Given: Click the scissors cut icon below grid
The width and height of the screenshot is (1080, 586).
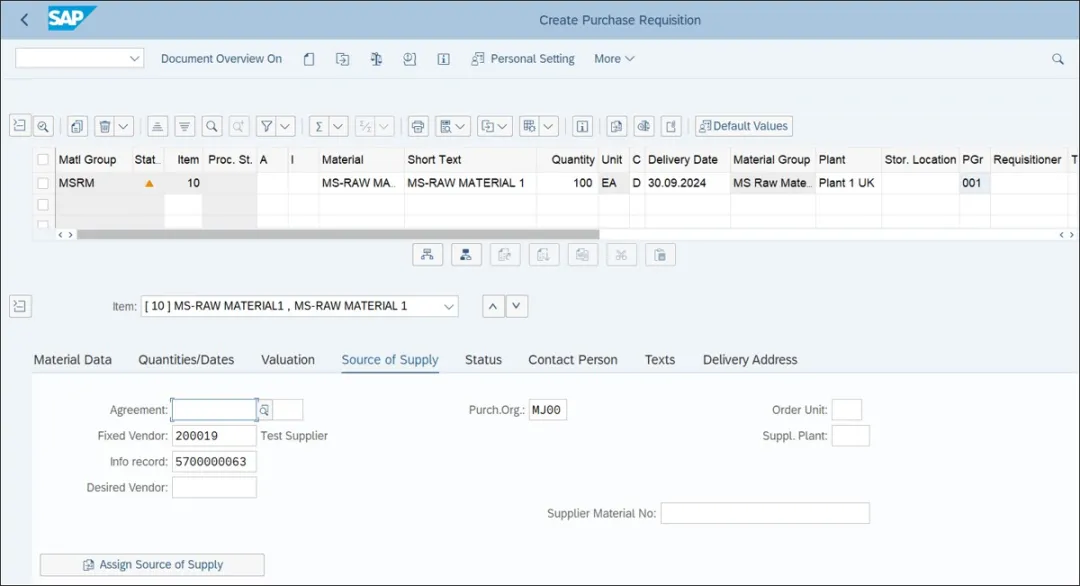Looking at the screenshot, I should point(621,255).
